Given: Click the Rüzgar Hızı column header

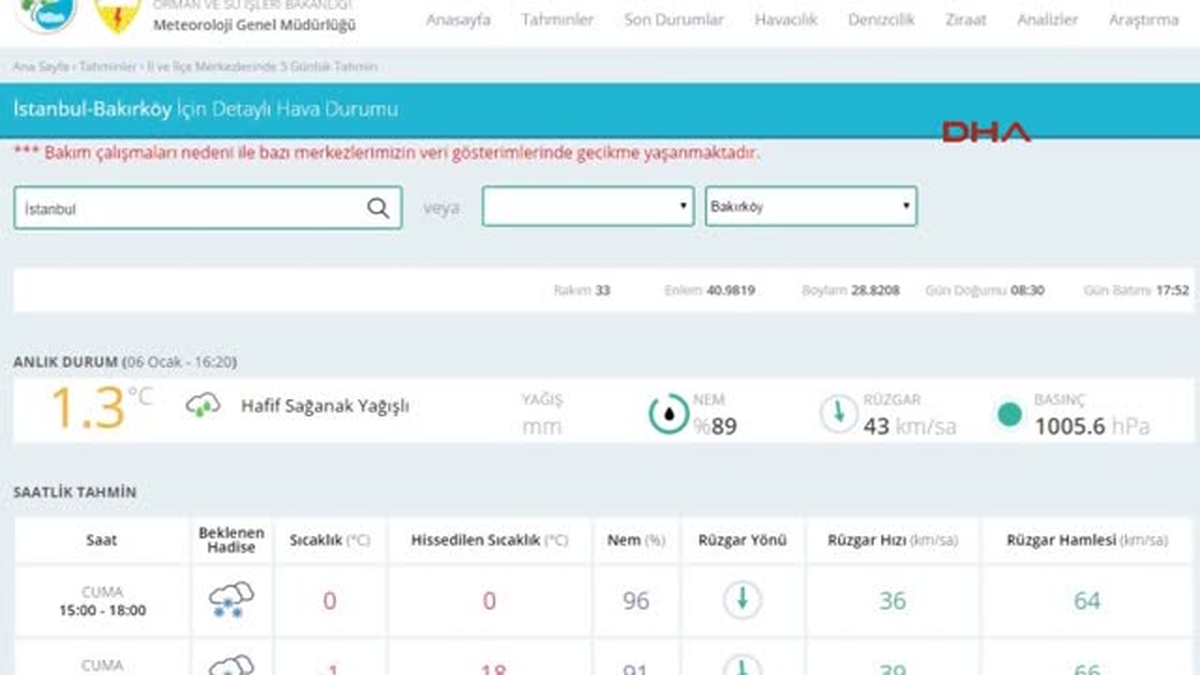Looking at the screenshot, I should click(892, 540).
